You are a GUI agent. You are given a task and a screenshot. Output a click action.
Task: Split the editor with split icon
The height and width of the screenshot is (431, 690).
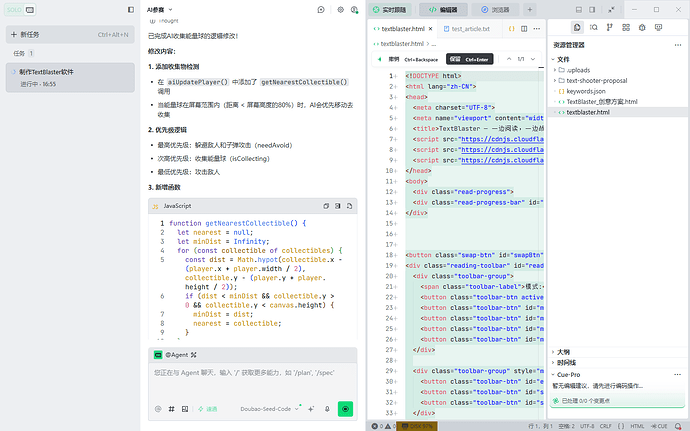pos(524,29)
